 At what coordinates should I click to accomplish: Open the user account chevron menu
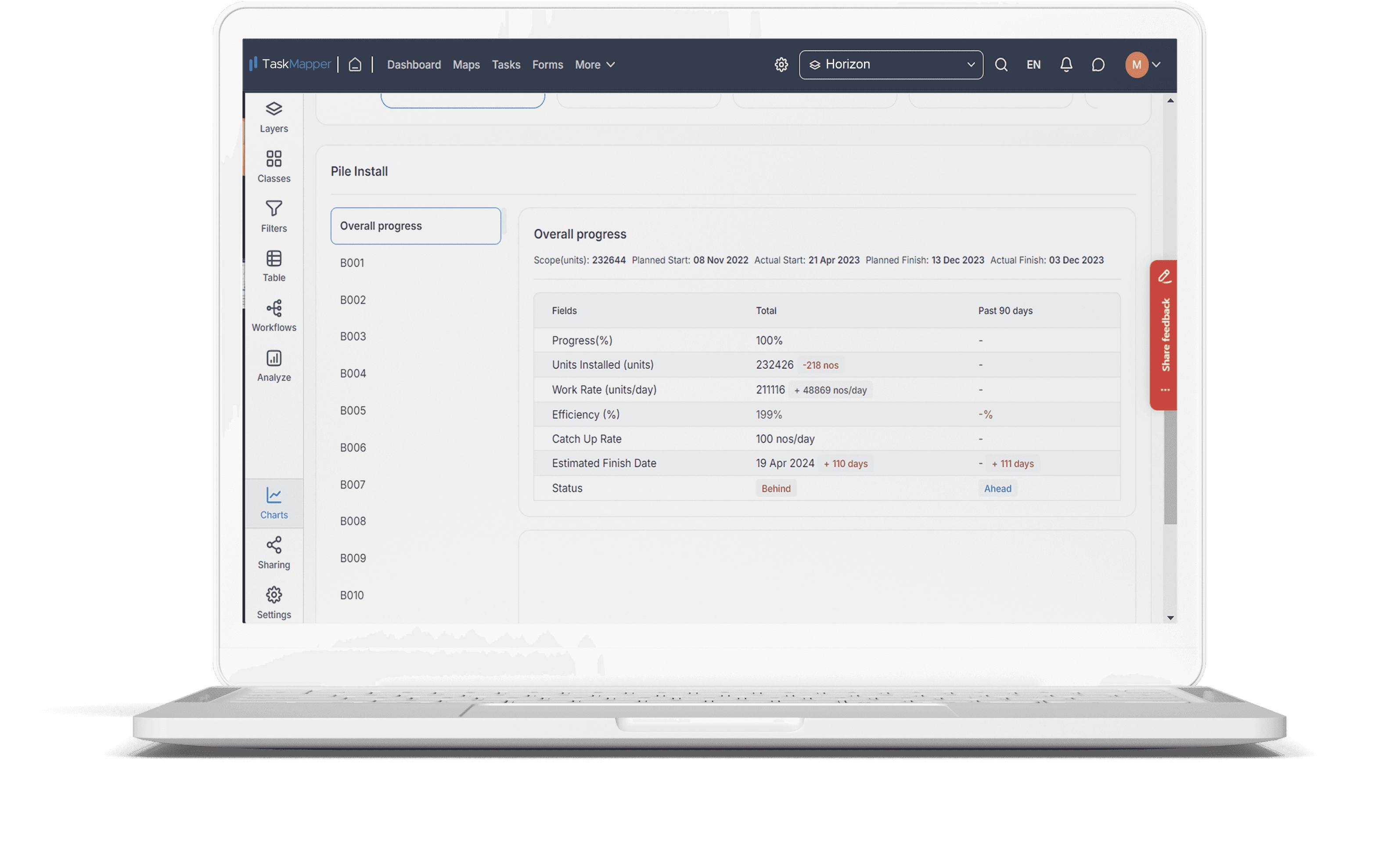coord(1155,65)
